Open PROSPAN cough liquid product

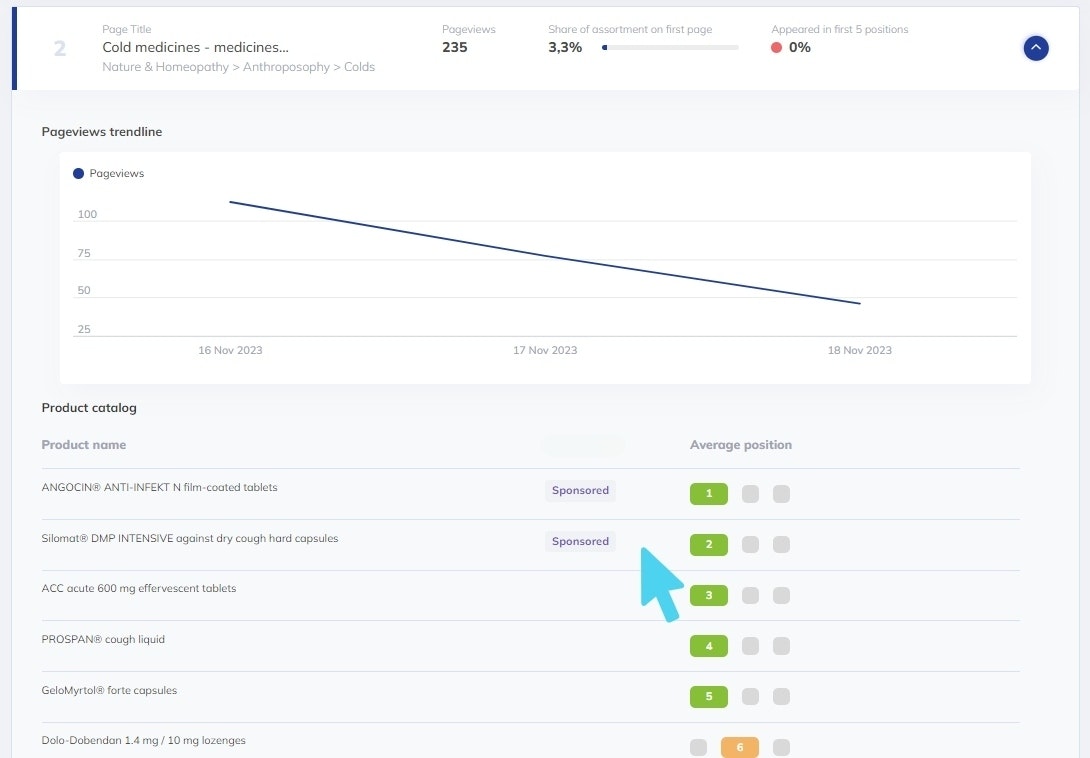103,639
